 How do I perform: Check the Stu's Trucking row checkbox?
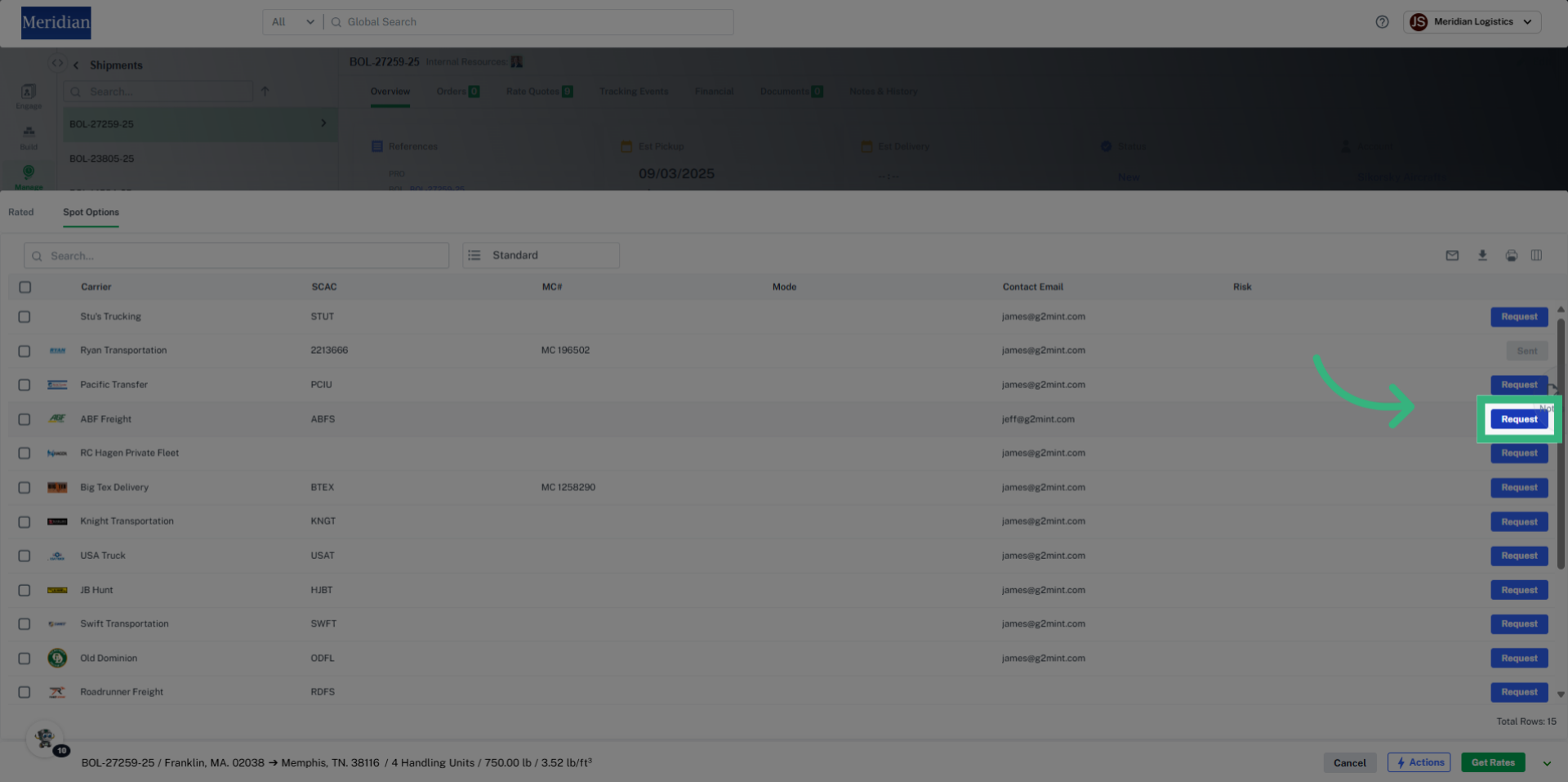24,317
